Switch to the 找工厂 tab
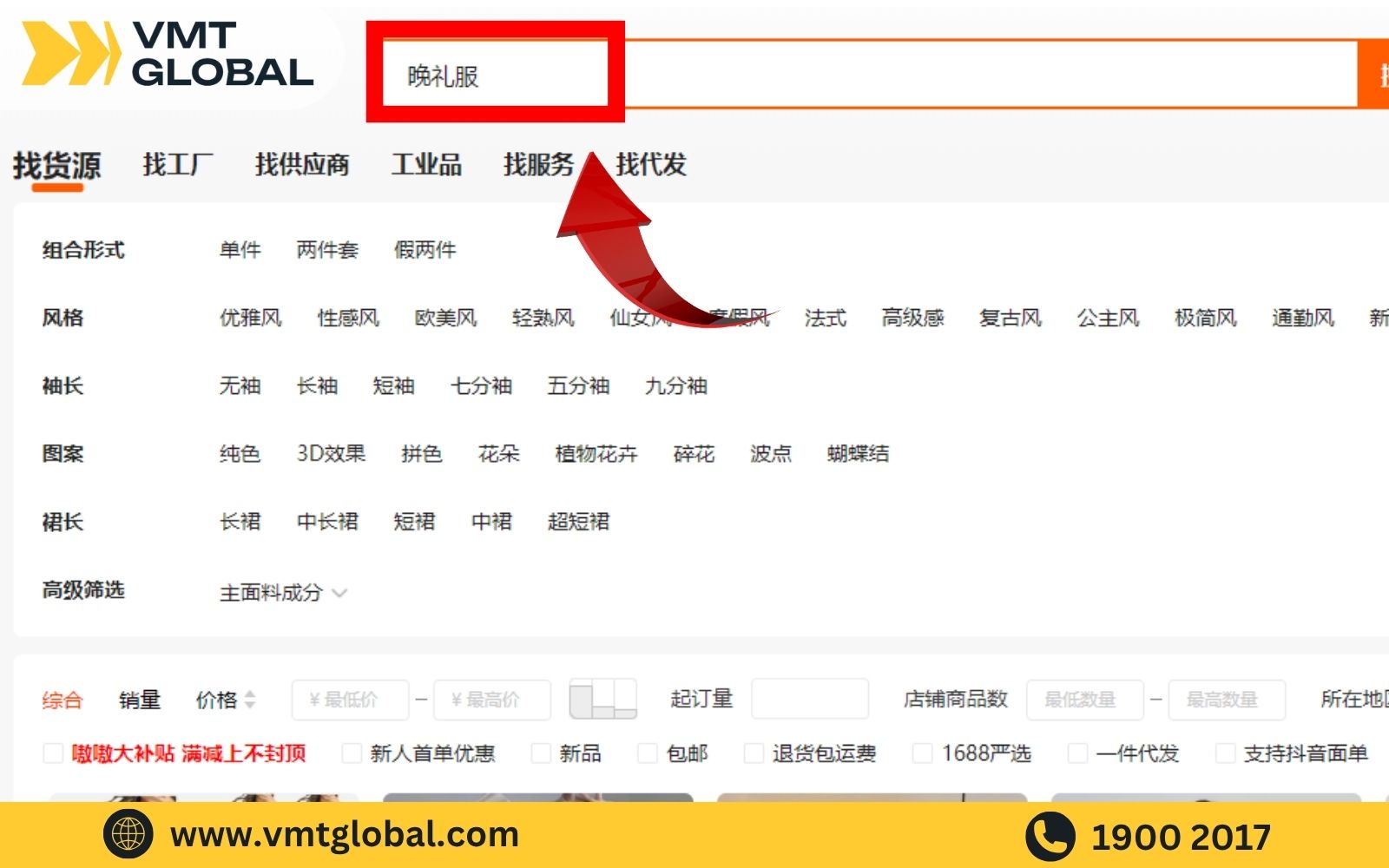The height and width of the screenshot is (868, 1389). pyautogui.click(x=177, y=164)
